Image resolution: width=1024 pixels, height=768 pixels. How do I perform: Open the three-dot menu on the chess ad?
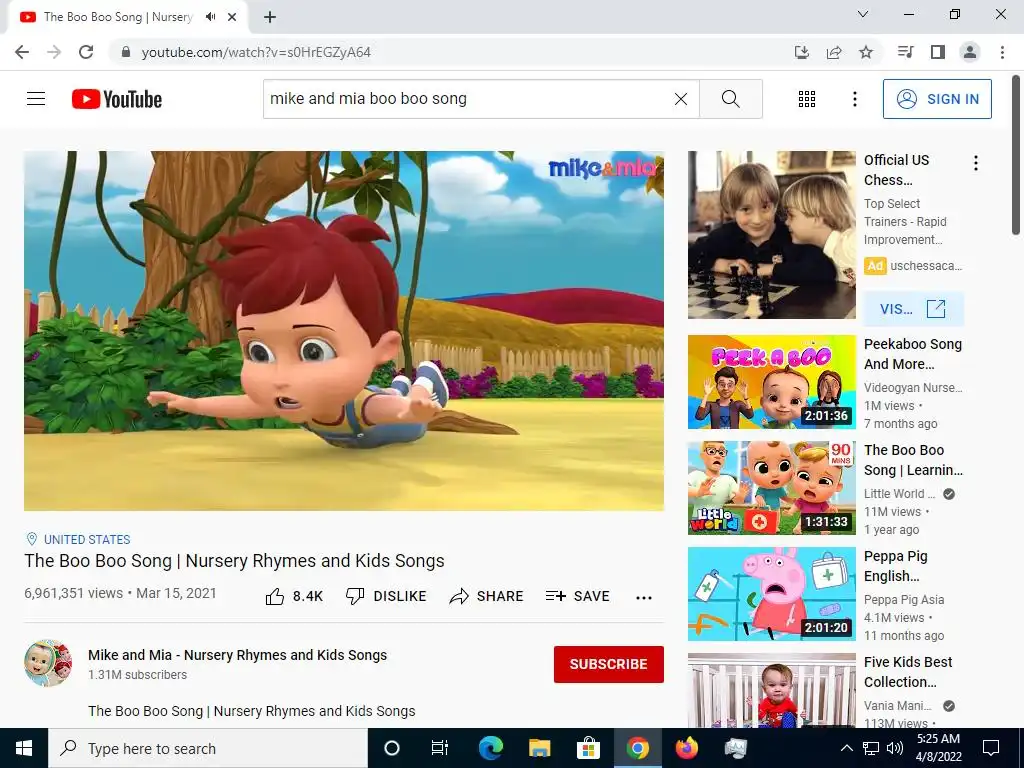(976, 163)
